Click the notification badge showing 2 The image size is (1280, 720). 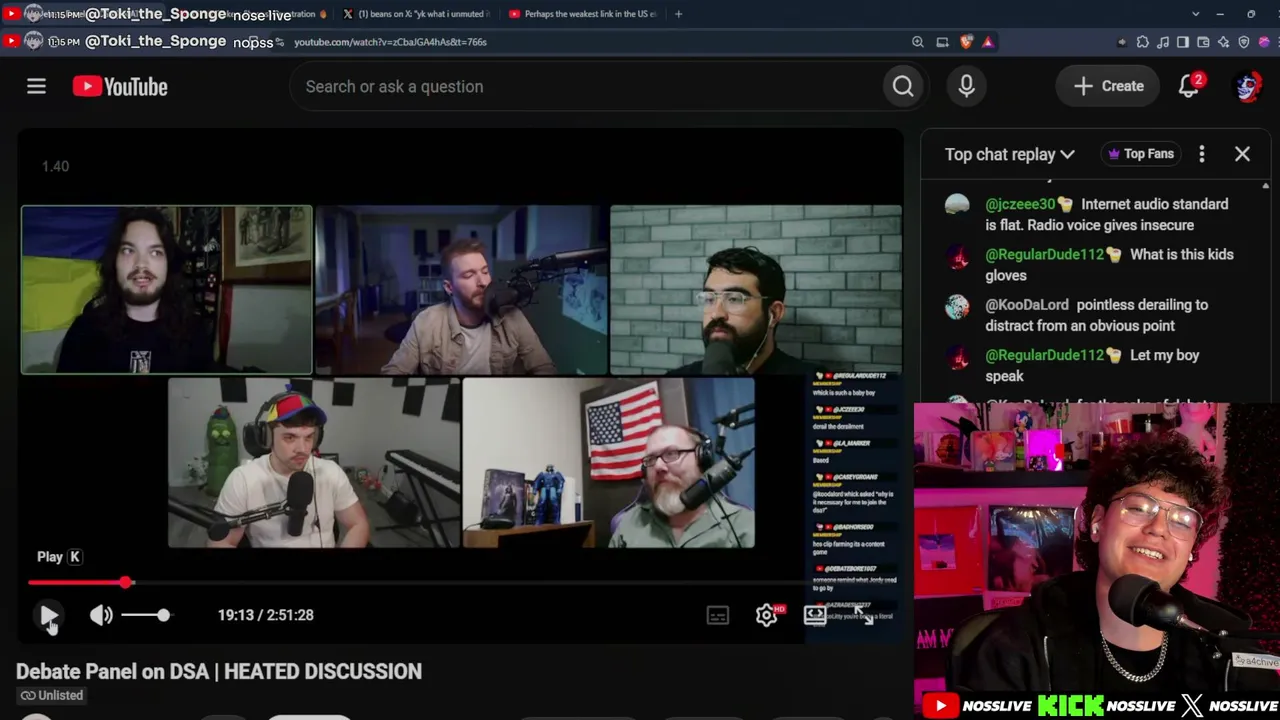(x=1198, y=79)
